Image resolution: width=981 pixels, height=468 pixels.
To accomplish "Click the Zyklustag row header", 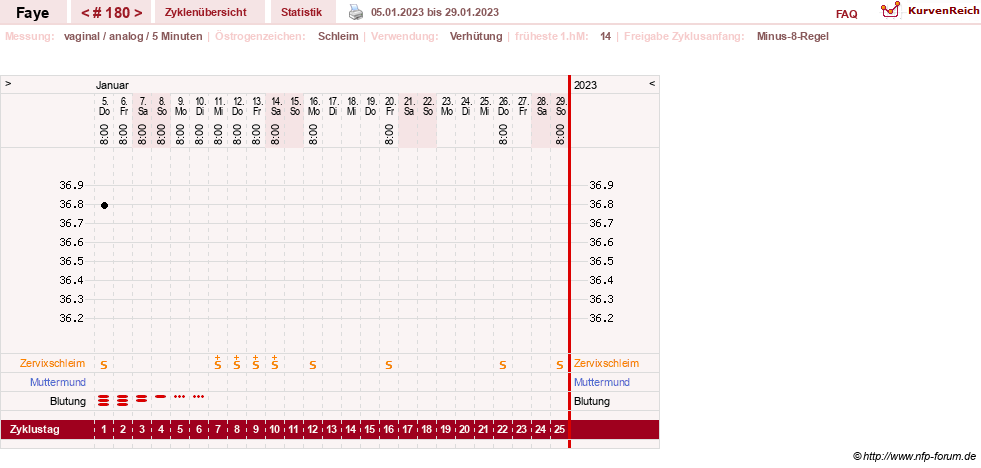I will coord(35,430).
